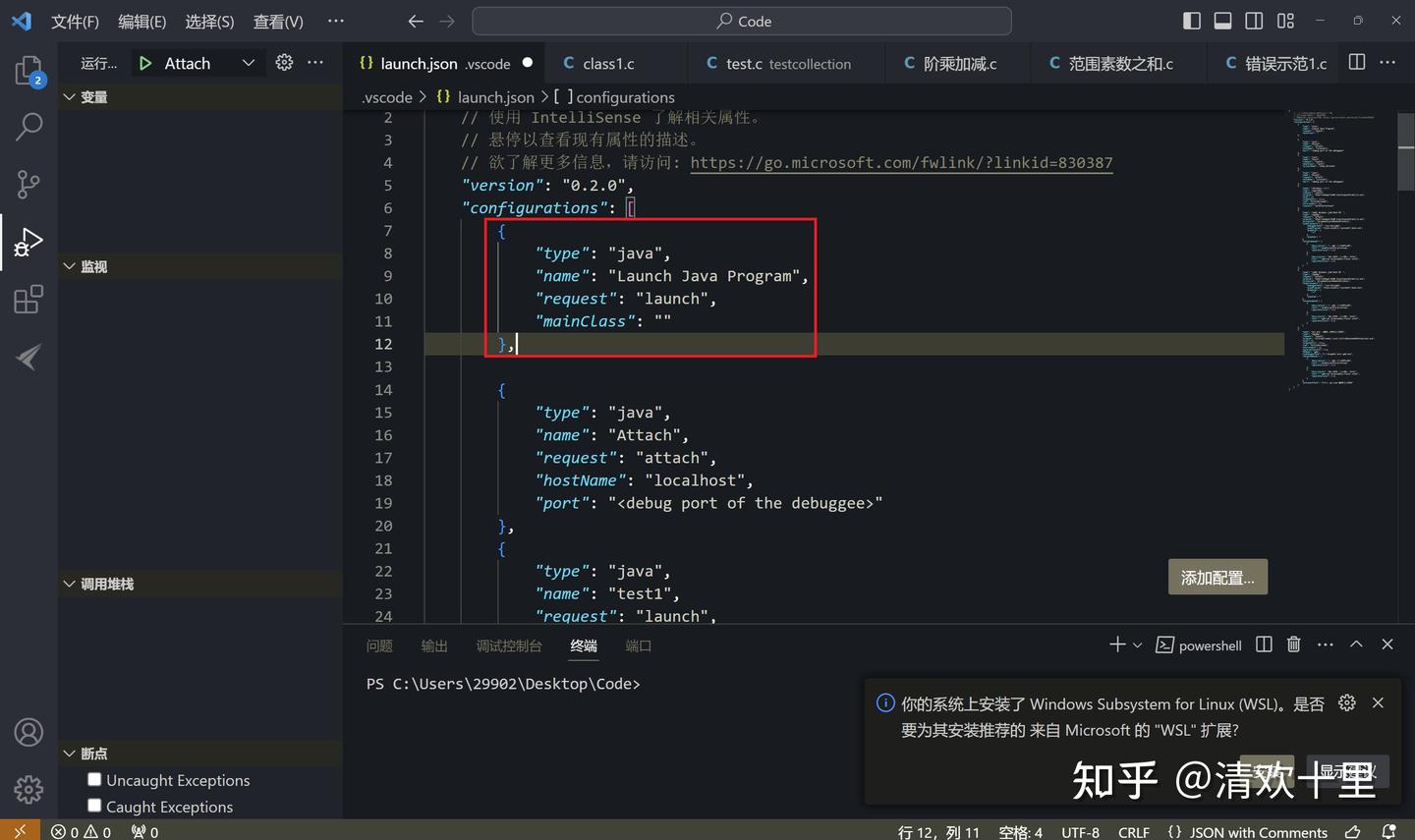Select the Run and Debug icon
The image size is (1415, 840).
click(x=28, y=241)
